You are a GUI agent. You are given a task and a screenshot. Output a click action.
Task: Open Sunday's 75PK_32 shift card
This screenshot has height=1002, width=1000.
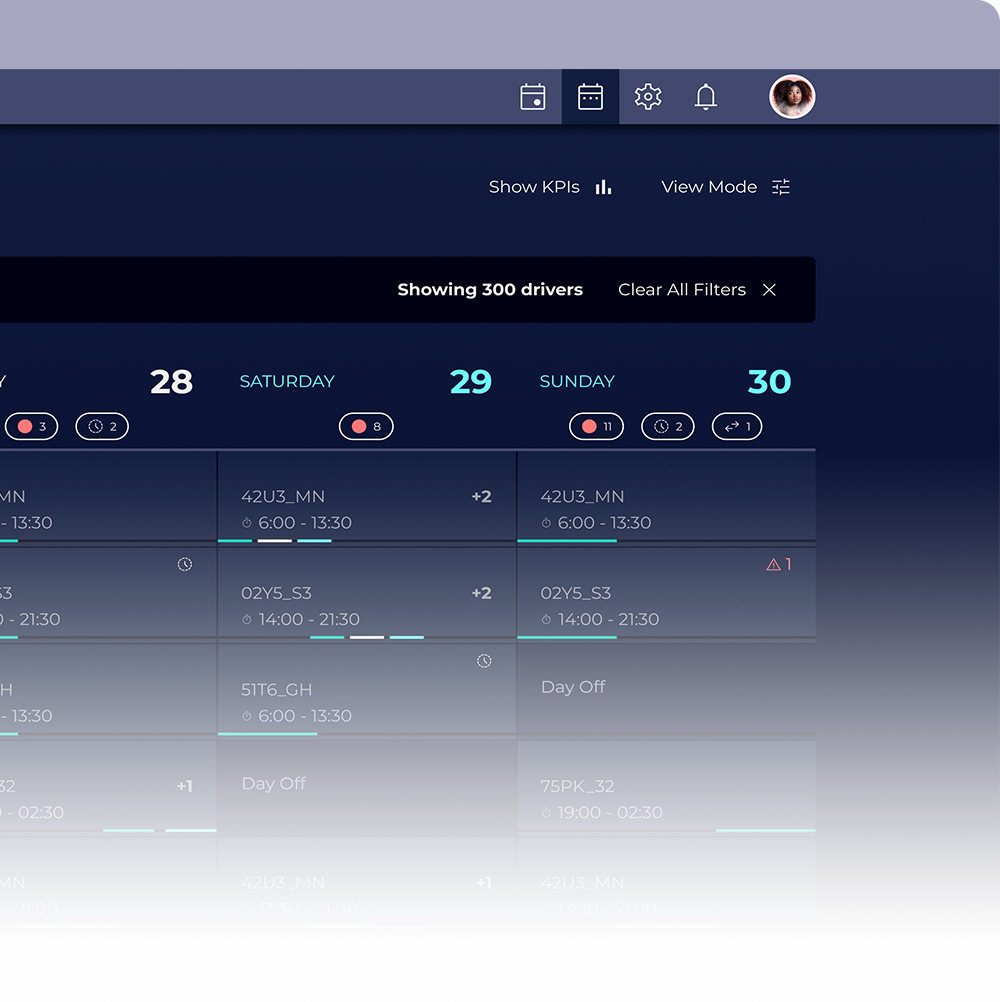pyautogui.click(x=665, y=798)
